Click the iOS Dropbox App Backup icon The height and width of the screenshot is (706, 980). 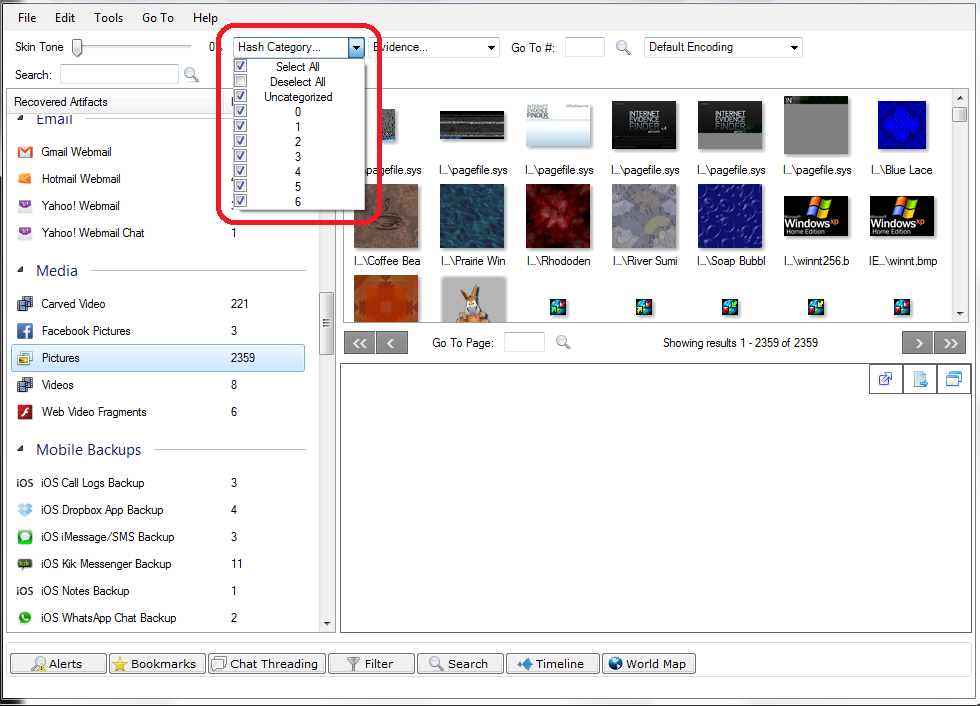pyautogui.click(x=25, y=510)
